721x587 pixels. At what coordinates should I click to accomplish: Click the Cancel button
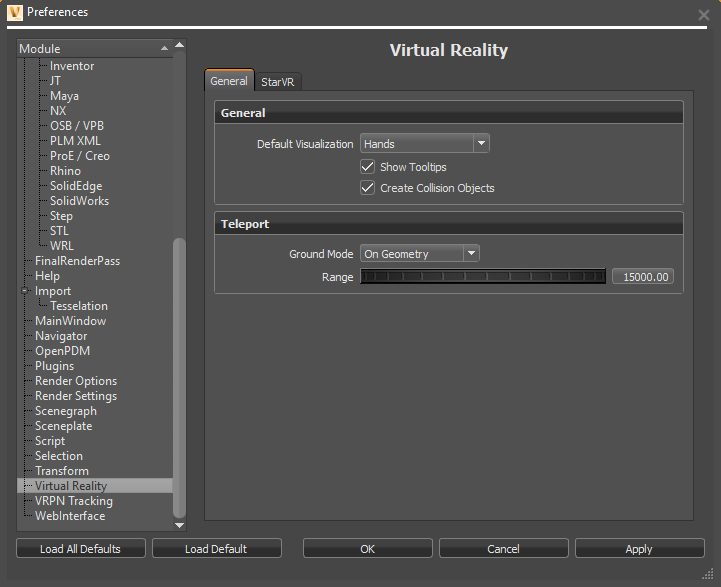(x=504, y=548)
